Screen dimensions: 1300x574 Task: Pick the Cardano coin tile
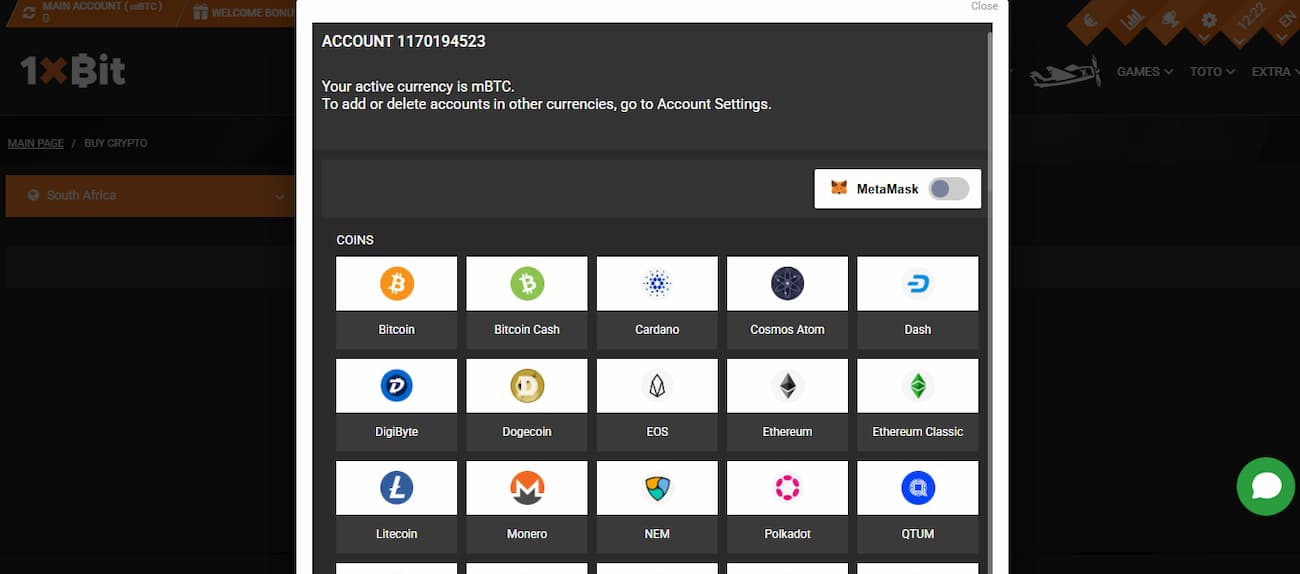pyautogui.click(x=657, y=302)
